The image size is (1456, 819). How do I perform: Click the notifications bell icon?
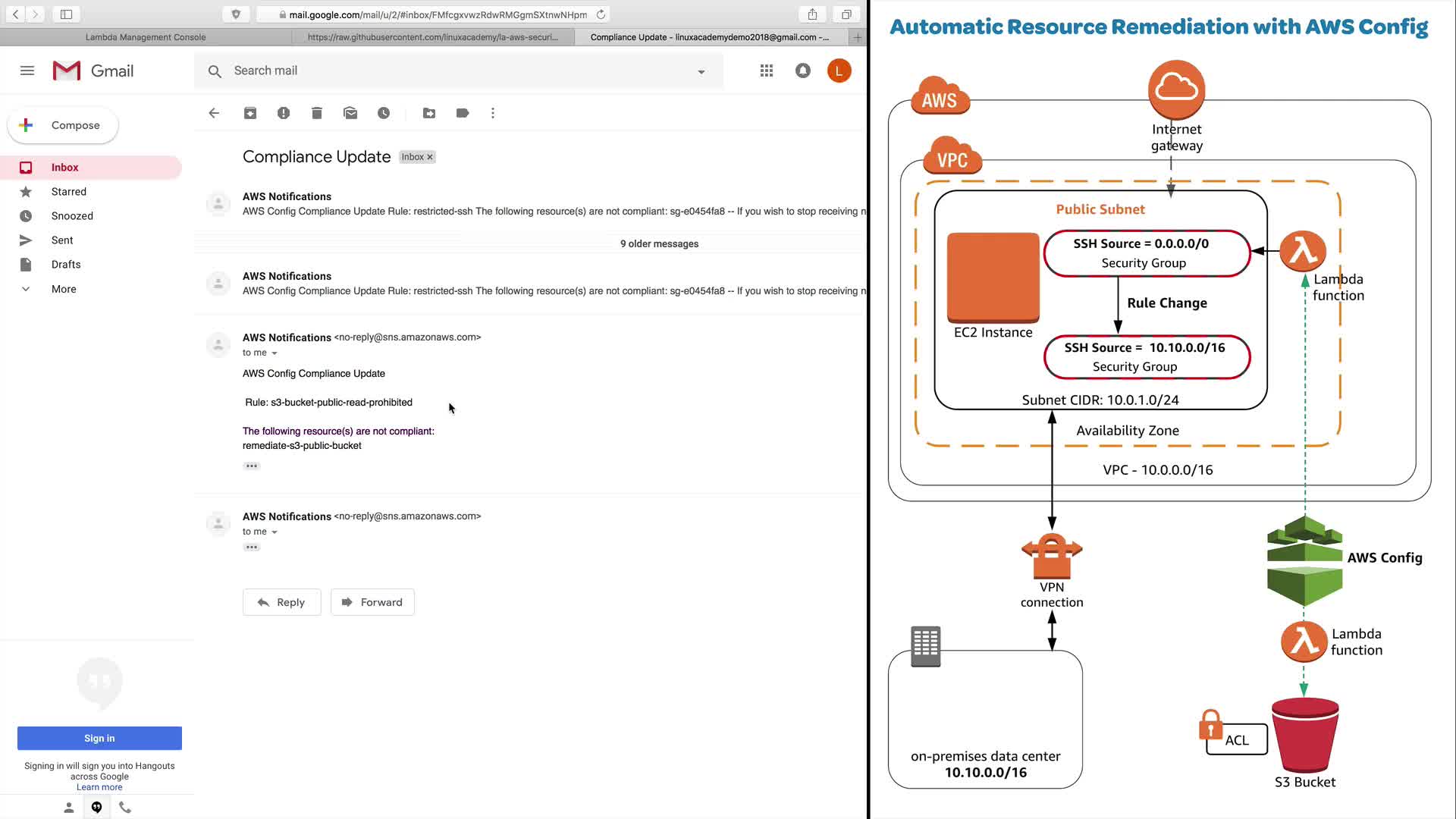(x=803, y=71)
